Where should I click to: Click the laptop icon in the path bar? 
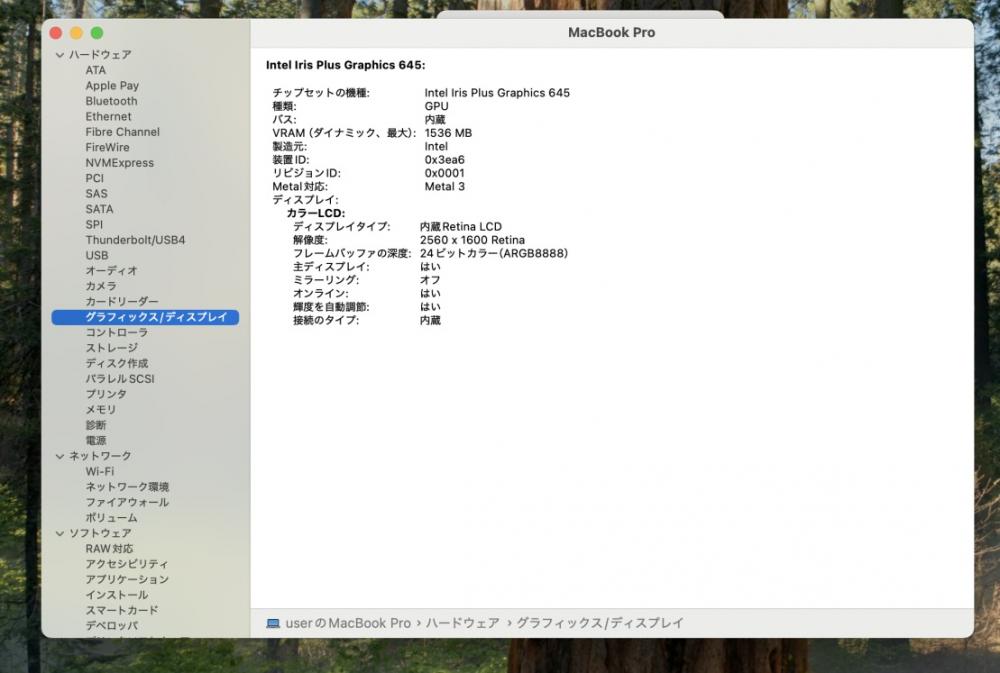pyautogui.click(x=273, y=623)
